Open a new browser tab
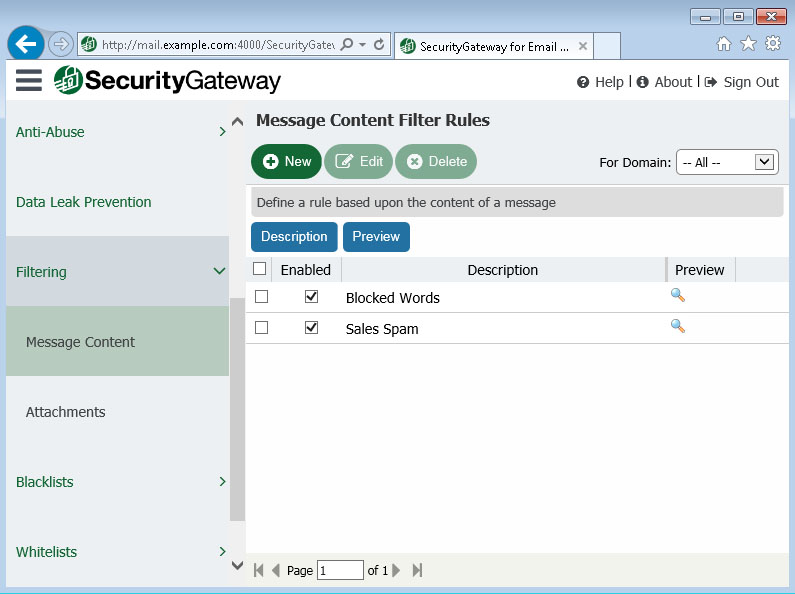Screen dimensions: 795x594 coord(607,46)
